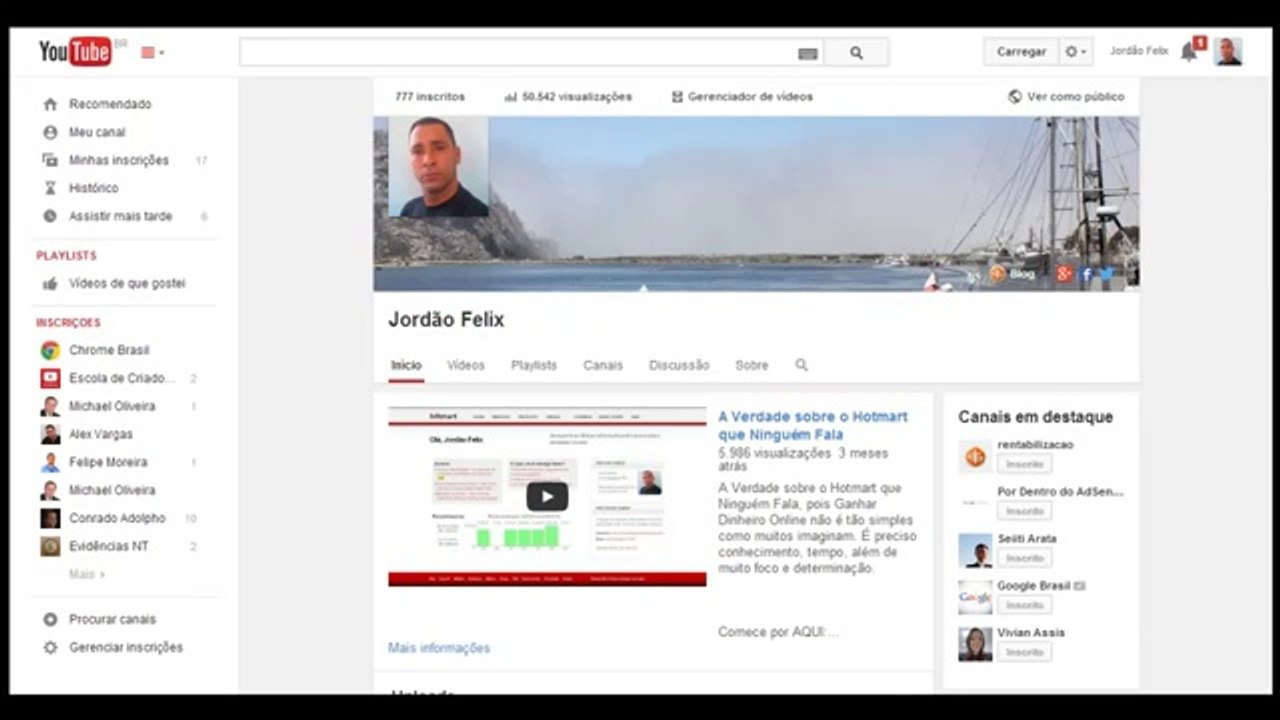Open the guide menu dropdown beside the logo
Image resolution: width=1280 pixels, height=720 pixels.
(152, 53)
